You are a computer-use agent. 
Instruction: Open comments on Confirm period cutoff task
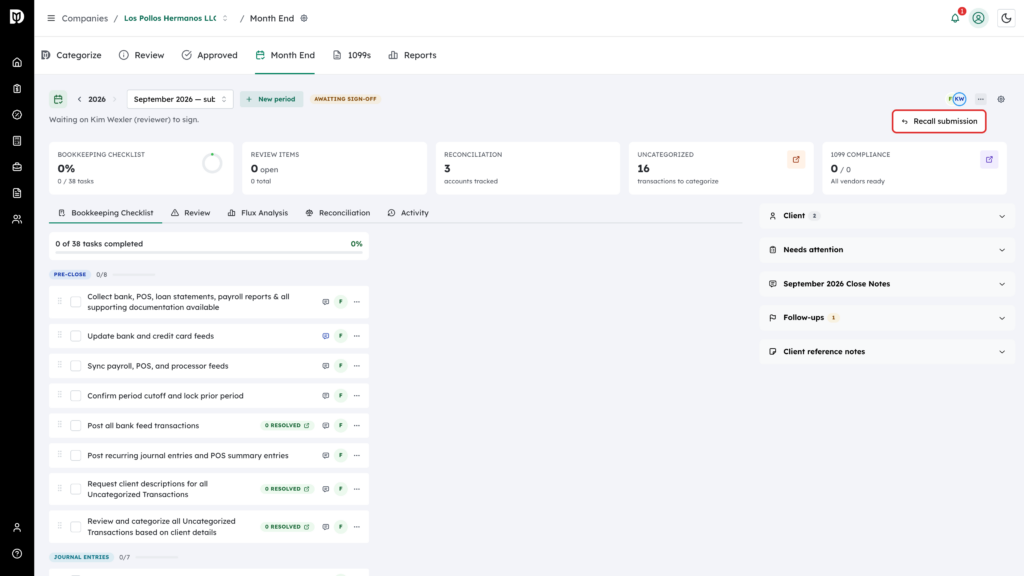pyautogui.click(x=325, y=396)
